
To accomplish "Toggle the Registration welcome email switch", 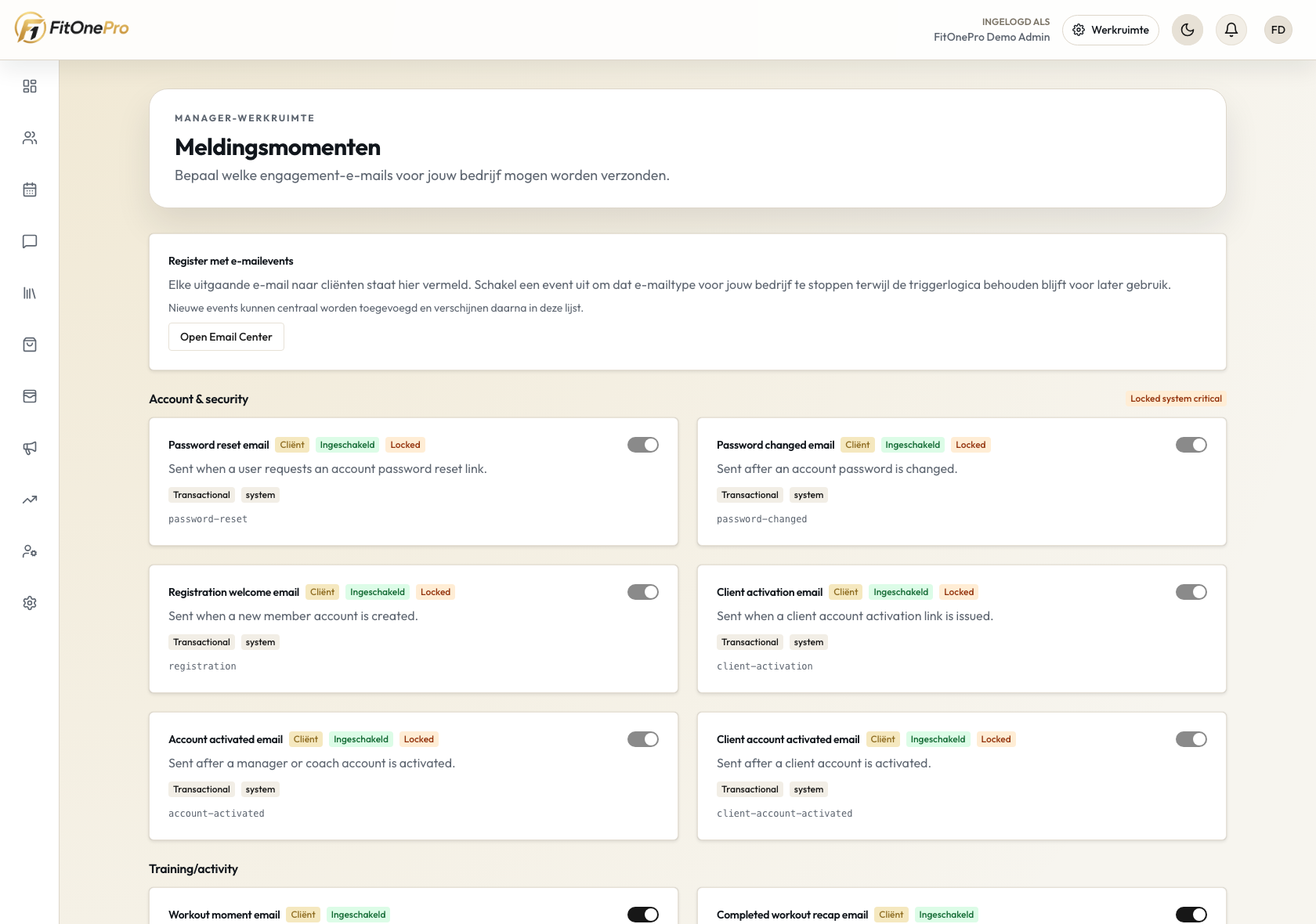I will (643, 592).
